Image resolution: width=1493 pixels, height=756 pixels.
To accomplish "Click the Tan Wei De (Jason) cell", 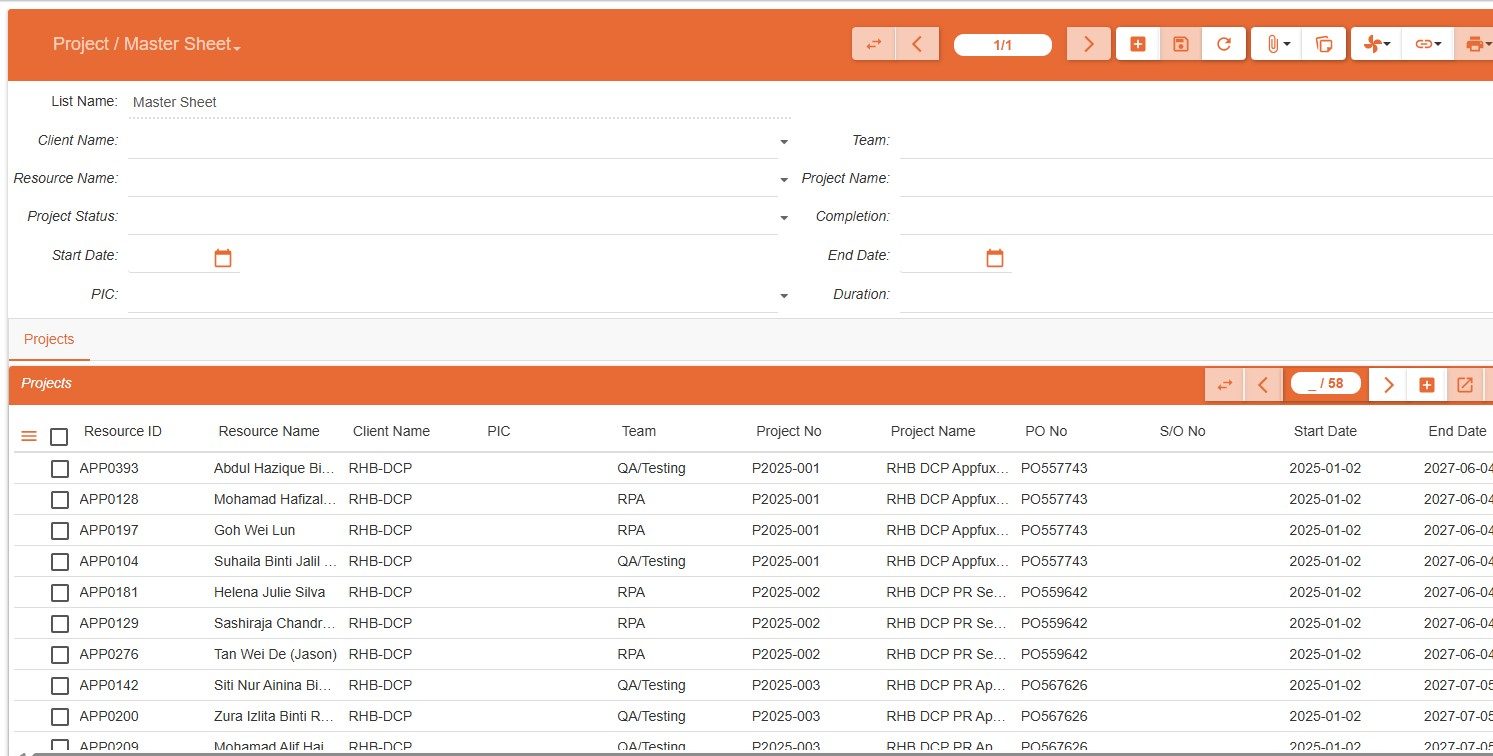I will click(275, 654).
